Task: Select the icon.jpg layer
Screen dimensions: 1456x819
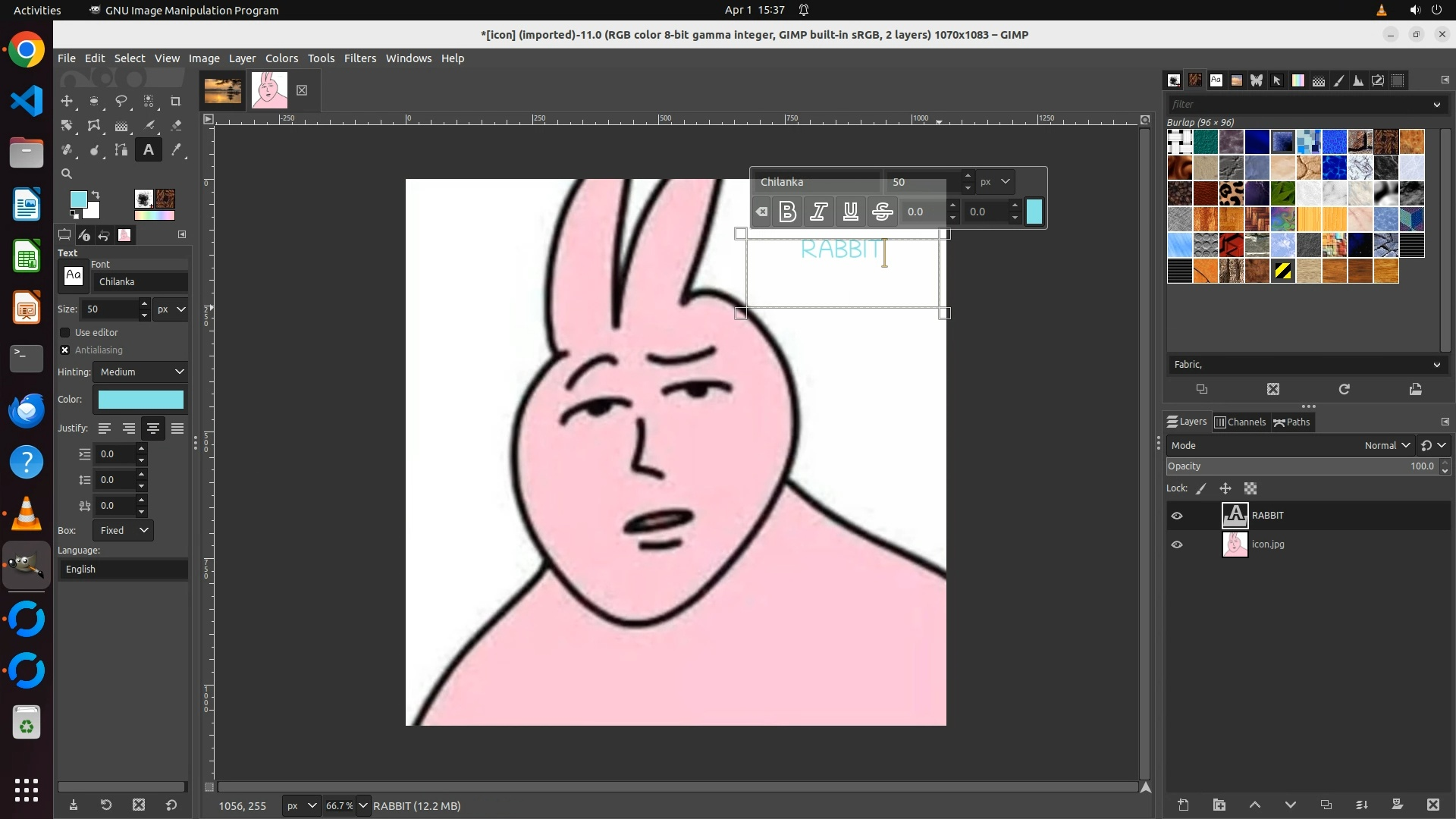Action: click(x=1268, y=544)
